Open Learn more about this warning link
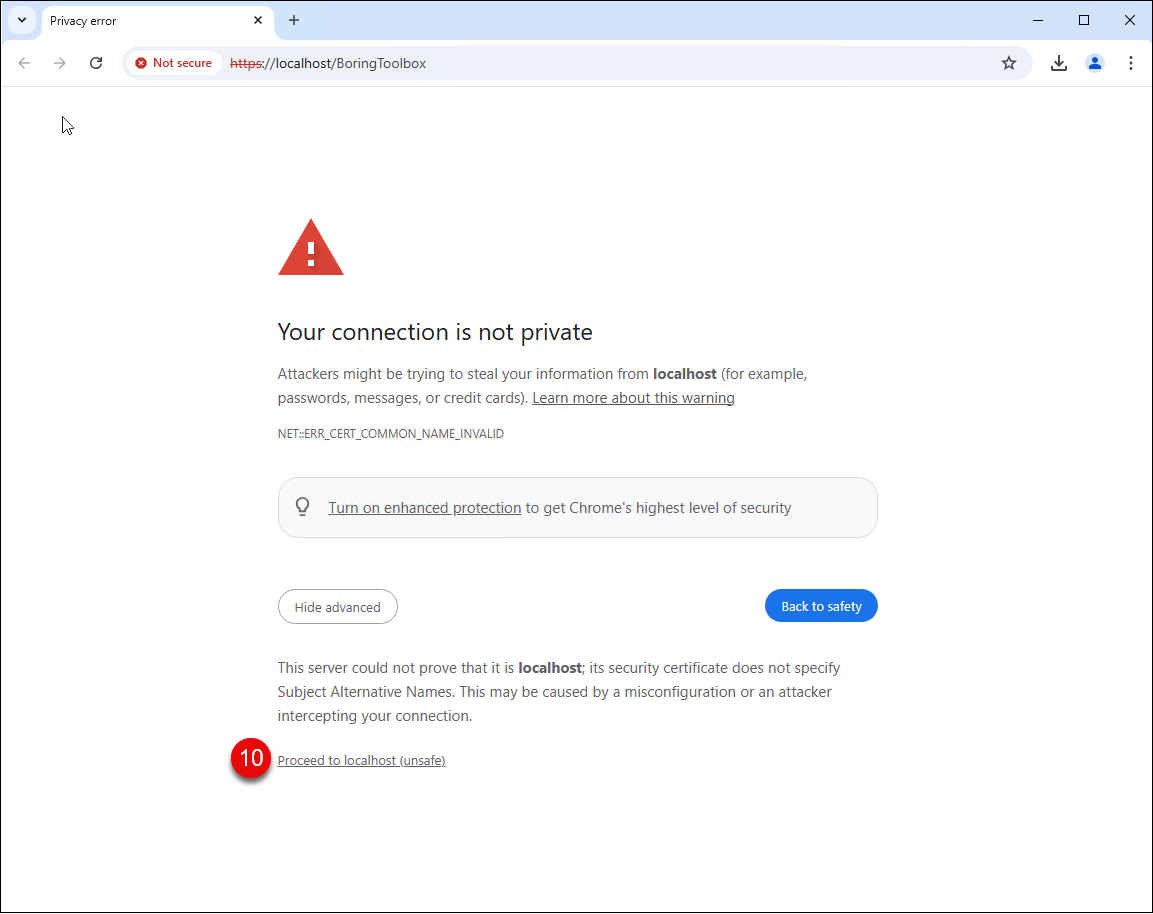Viewport: 1153px width, 914px height. (633, 398)
